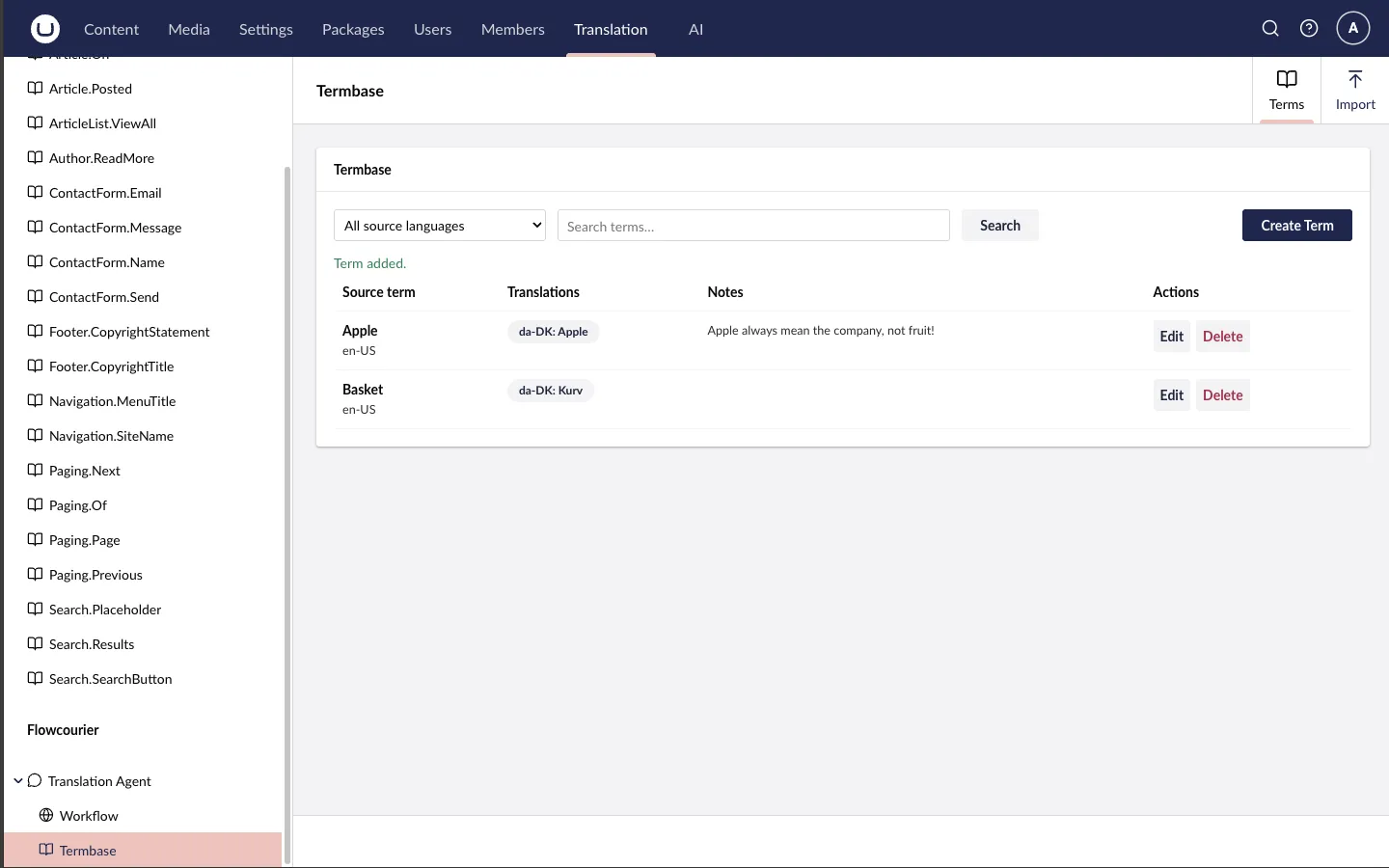Click the Terms book icon

(x=1287, y=79)
